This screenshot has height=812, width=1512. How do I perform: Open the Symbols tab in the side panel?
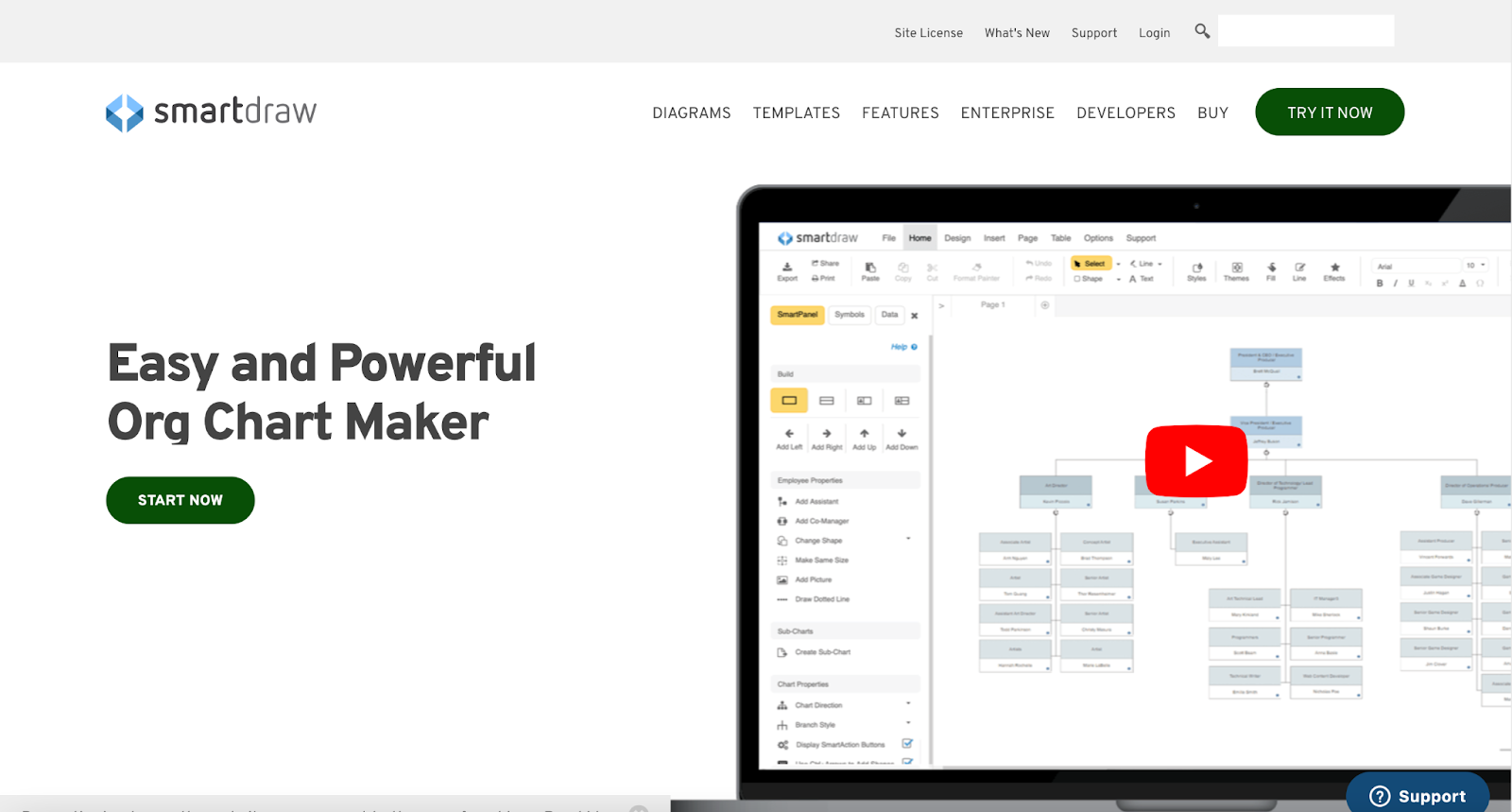(x=850, y=315)
